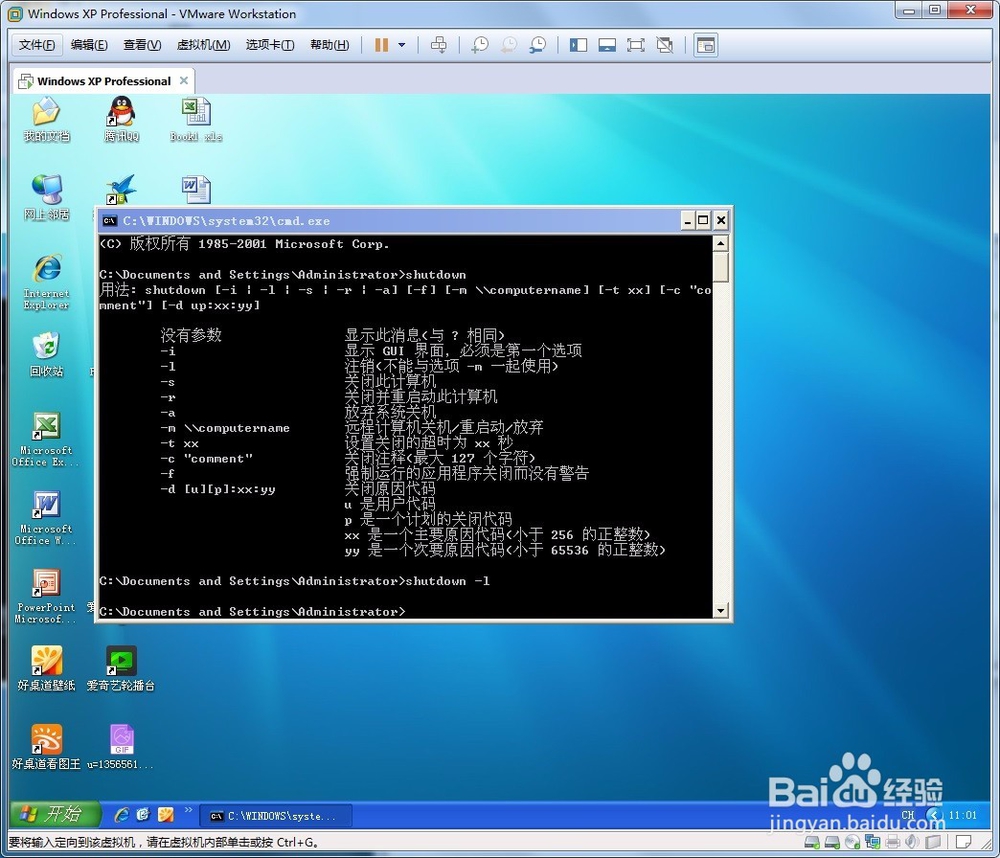The width and height of the screenshot is (1000, 858).
Task: Click the CH language indicator in XP tray
Action: pos(908,815)
